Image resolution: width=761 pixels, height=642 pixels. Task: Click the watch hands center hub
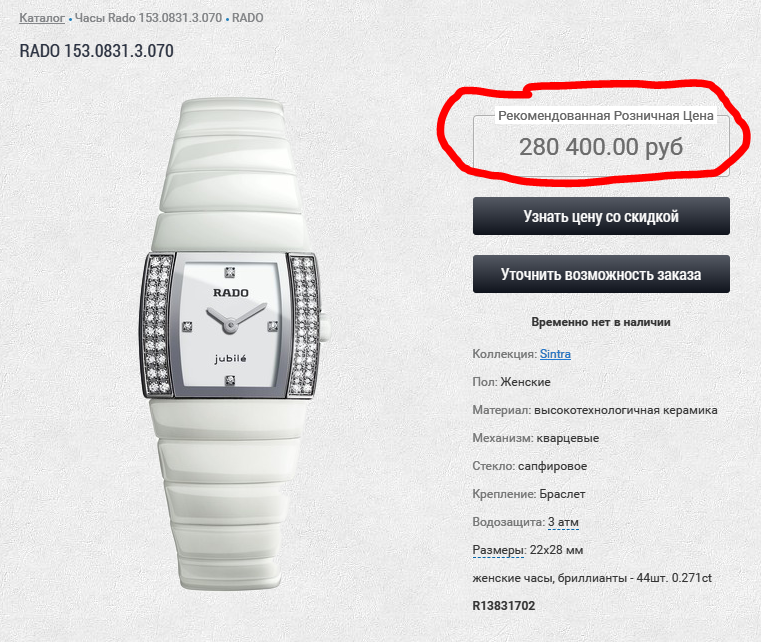230,325
